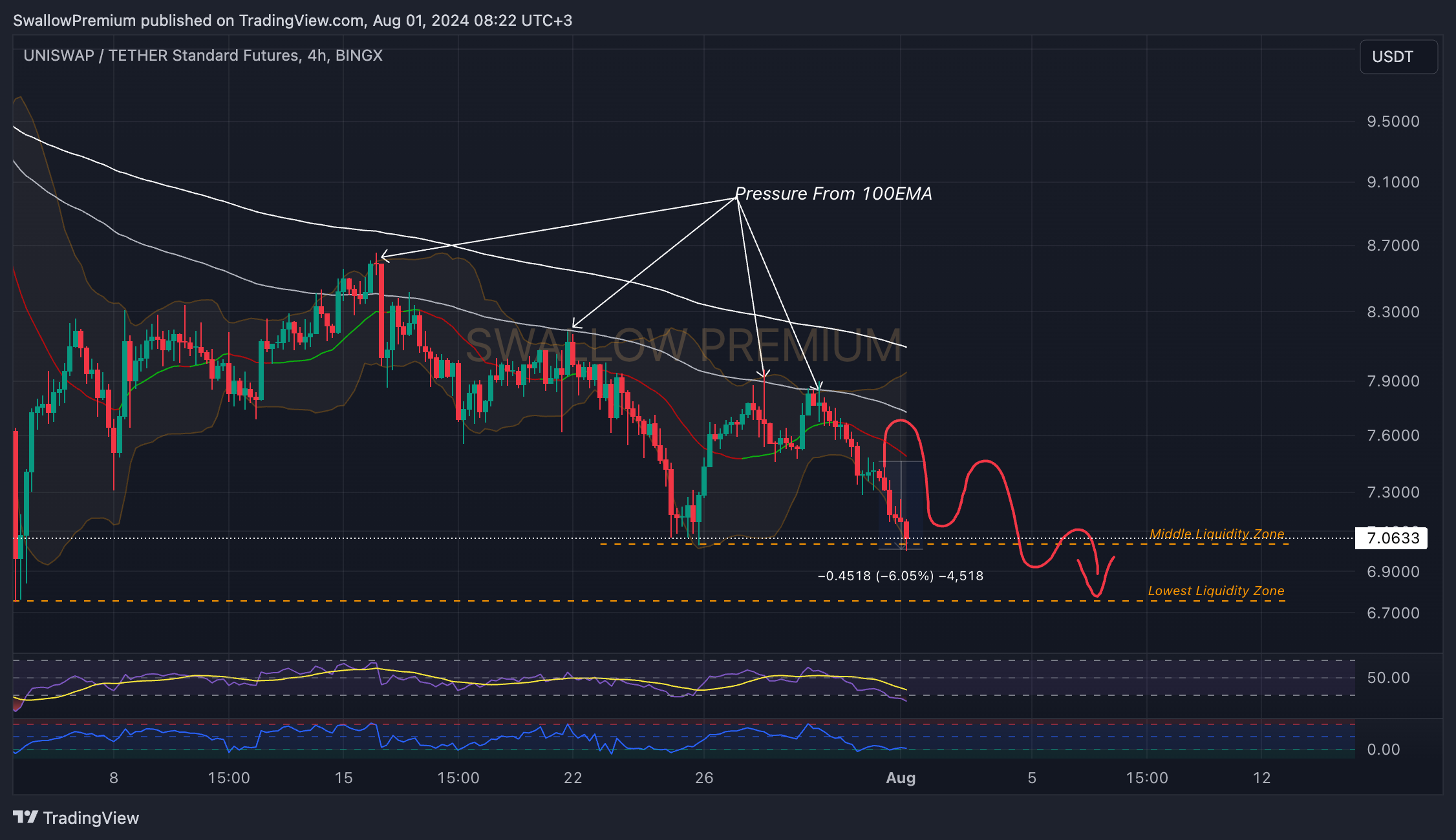Image resolution: width=1456 pixels, height=840 pixels.
Task: Click the 8.3000 price axis label
Action: [1393, 312]
